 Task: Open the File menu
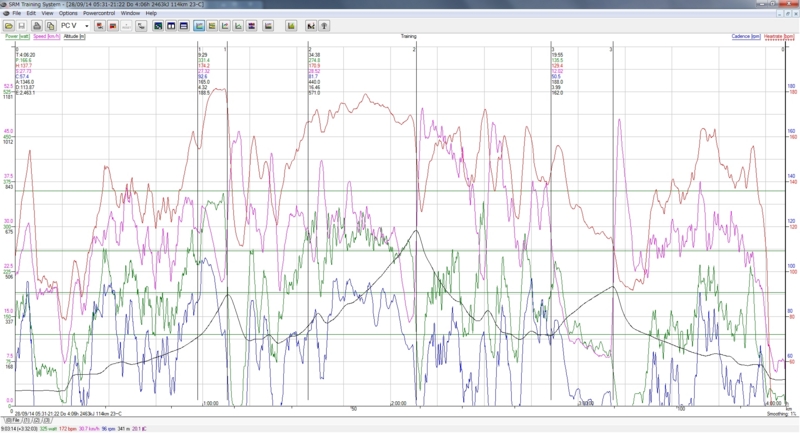(x=17, y=13)
